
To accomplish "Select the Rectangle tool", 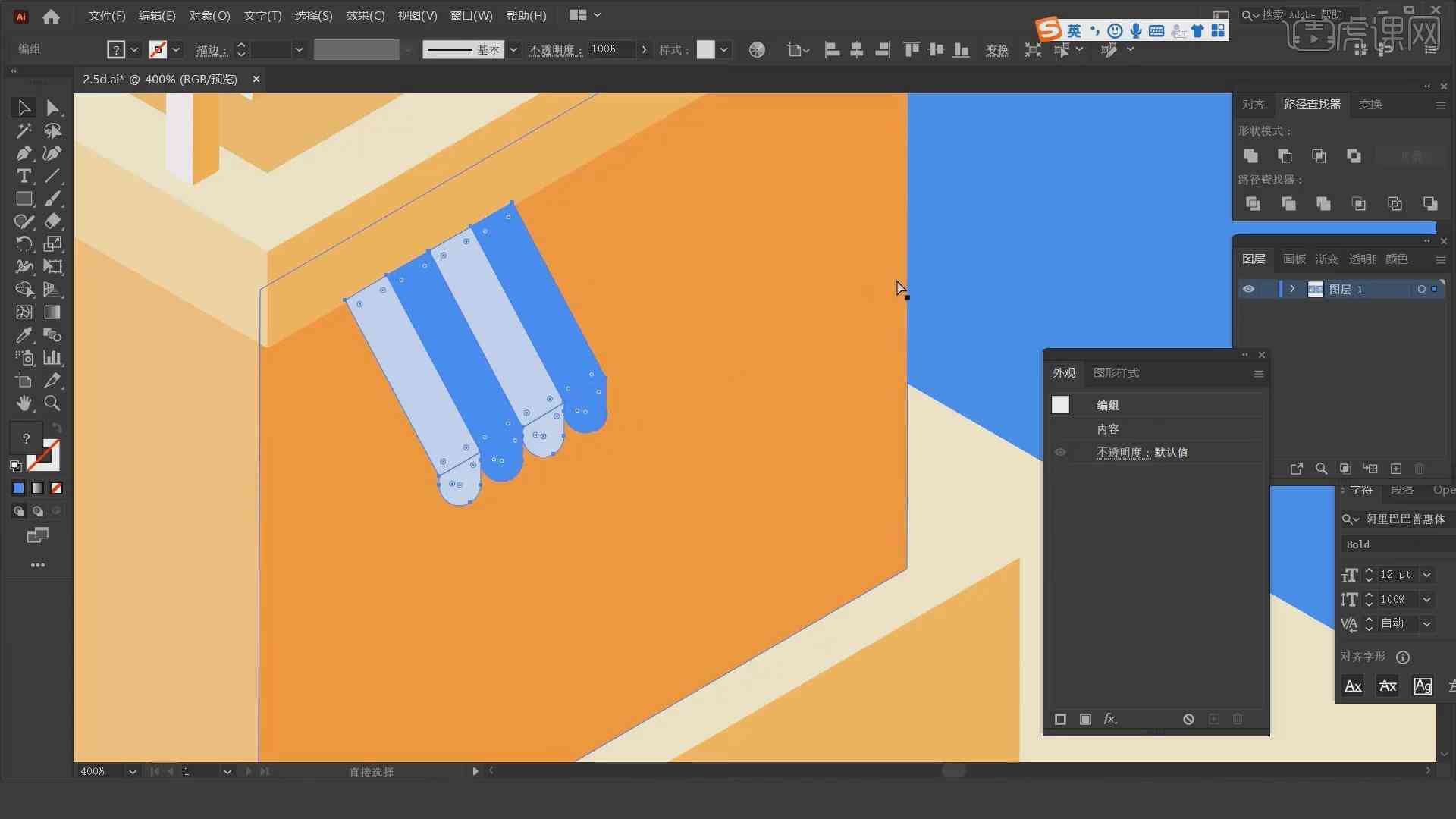I will click(24, 199).
